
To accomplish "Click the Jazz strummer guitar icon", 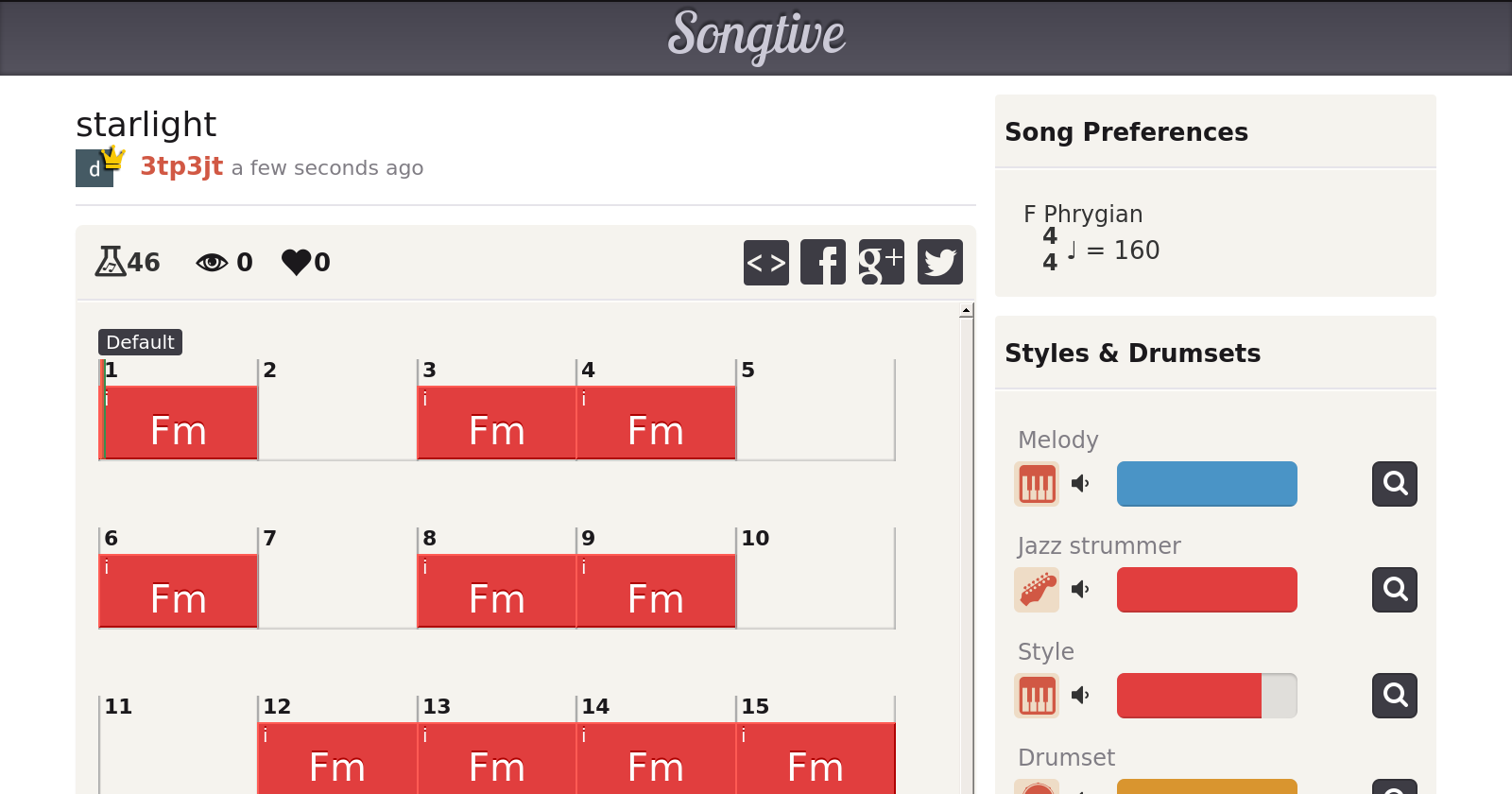I will 1037,590.
